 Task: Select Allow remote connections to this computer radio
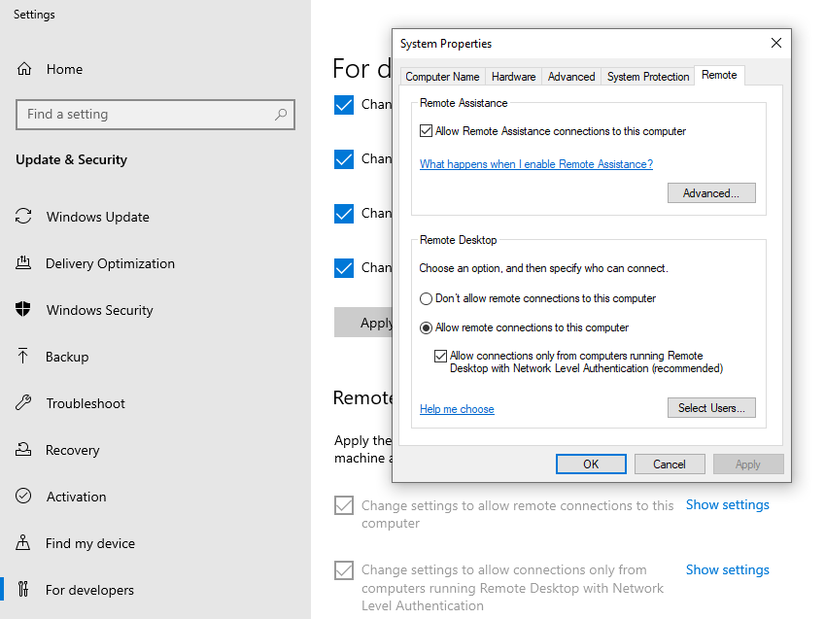tap(426, 328)
